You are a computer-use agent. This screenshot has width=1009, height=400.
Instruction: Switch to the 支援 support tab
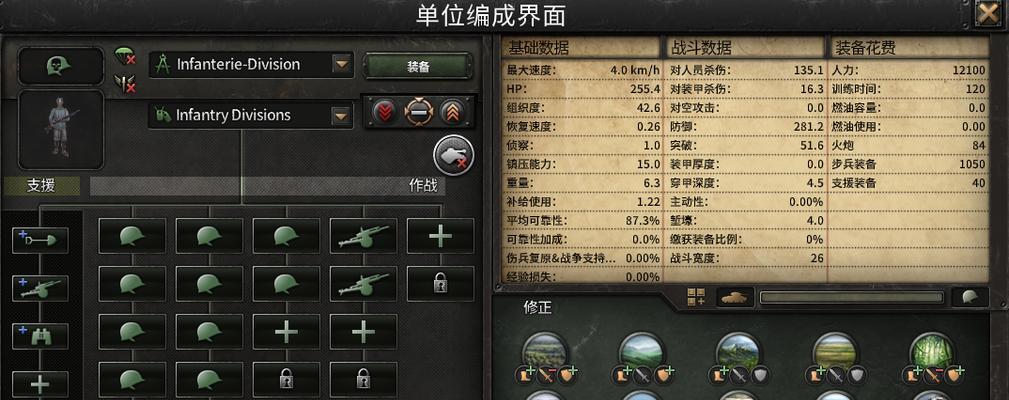[x=41, y=186]
